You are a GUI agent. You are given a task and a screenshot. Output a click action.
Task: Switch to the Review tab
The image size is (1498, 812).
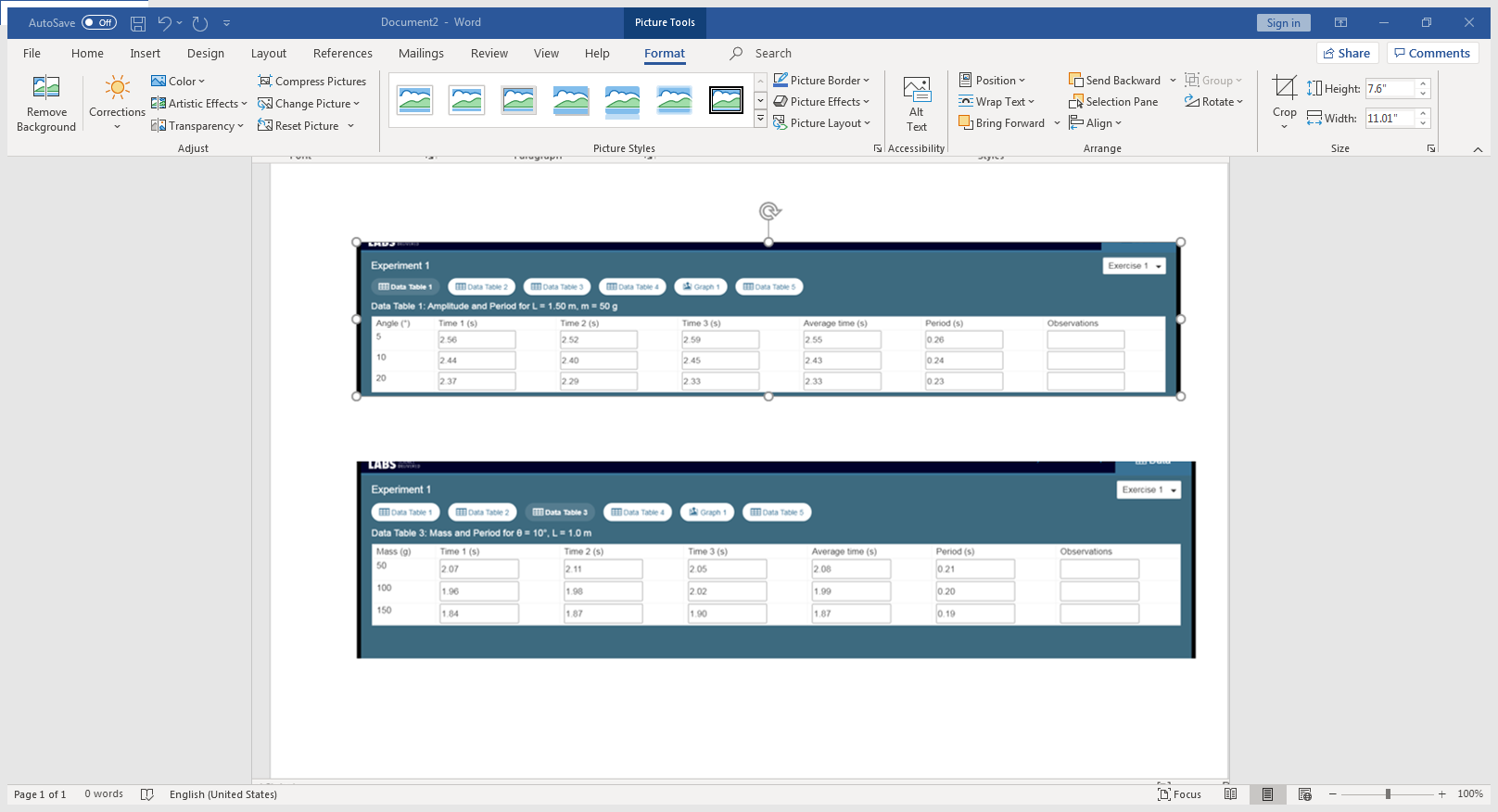coord(489,54)
